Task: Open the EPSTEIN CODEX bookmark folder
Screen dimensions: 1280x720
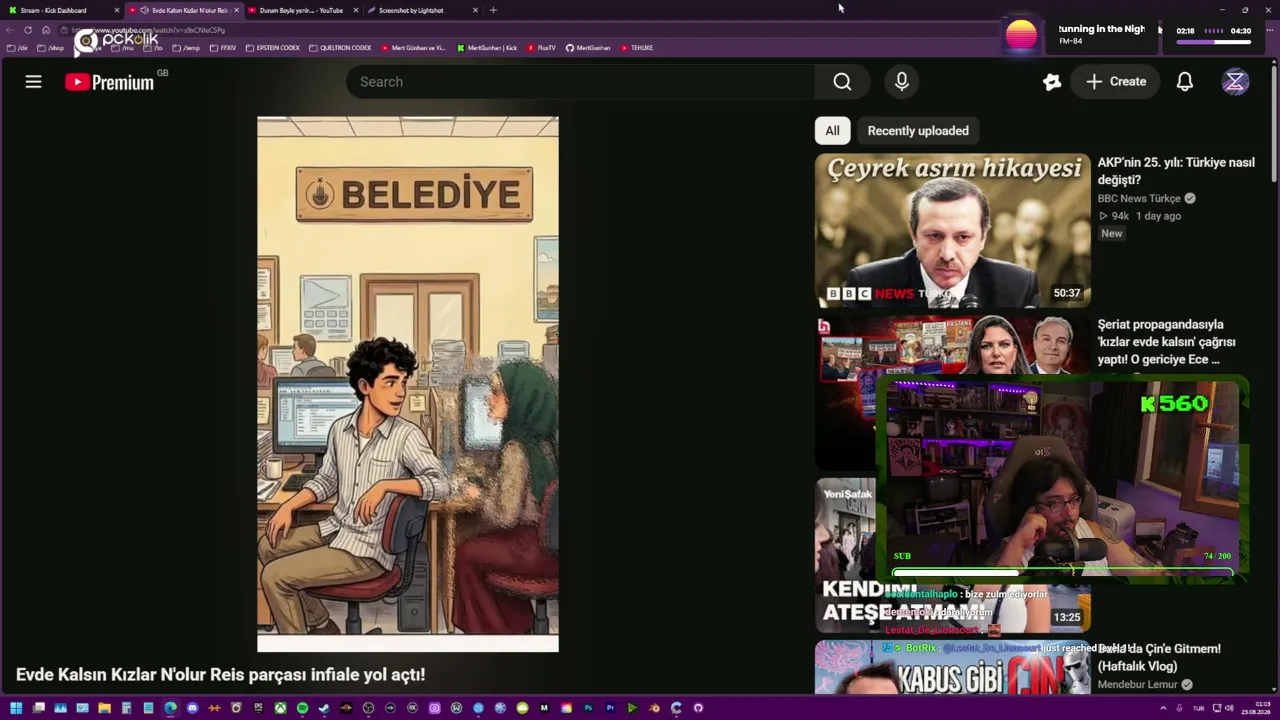Action: pos(272,48)
